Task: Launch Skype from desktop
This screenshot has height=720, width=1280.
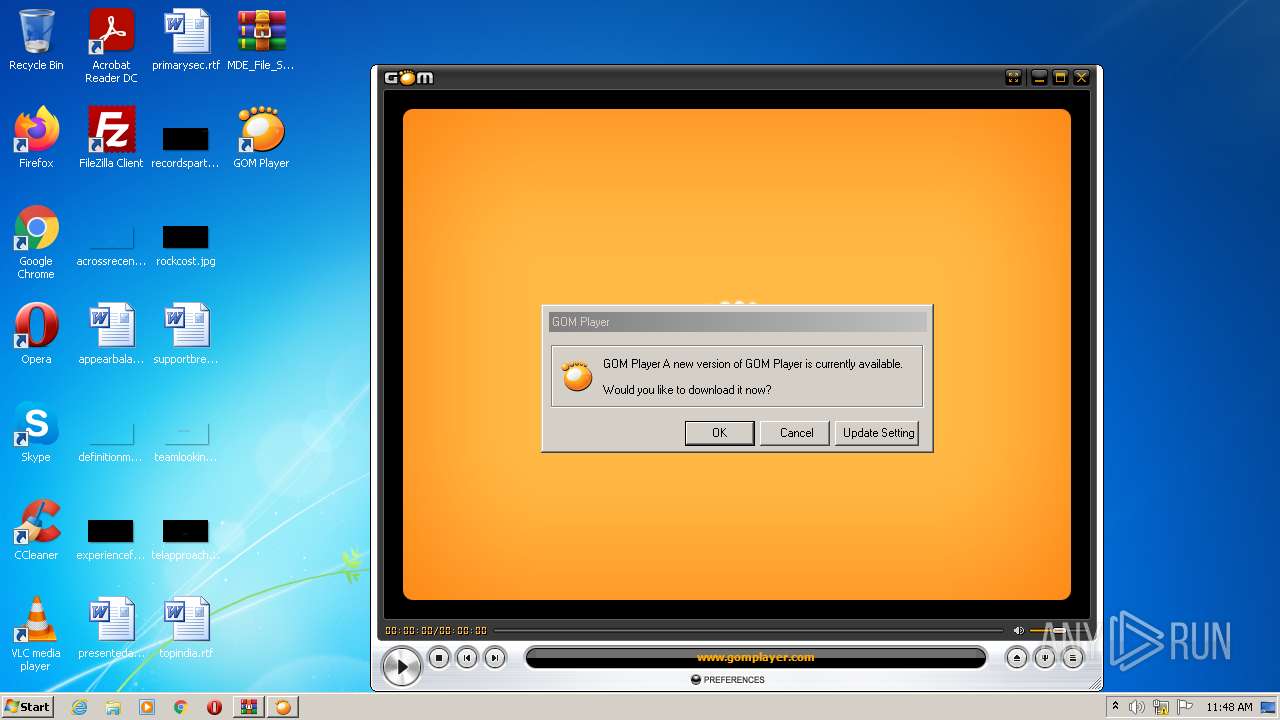Action: click(36, 432)
